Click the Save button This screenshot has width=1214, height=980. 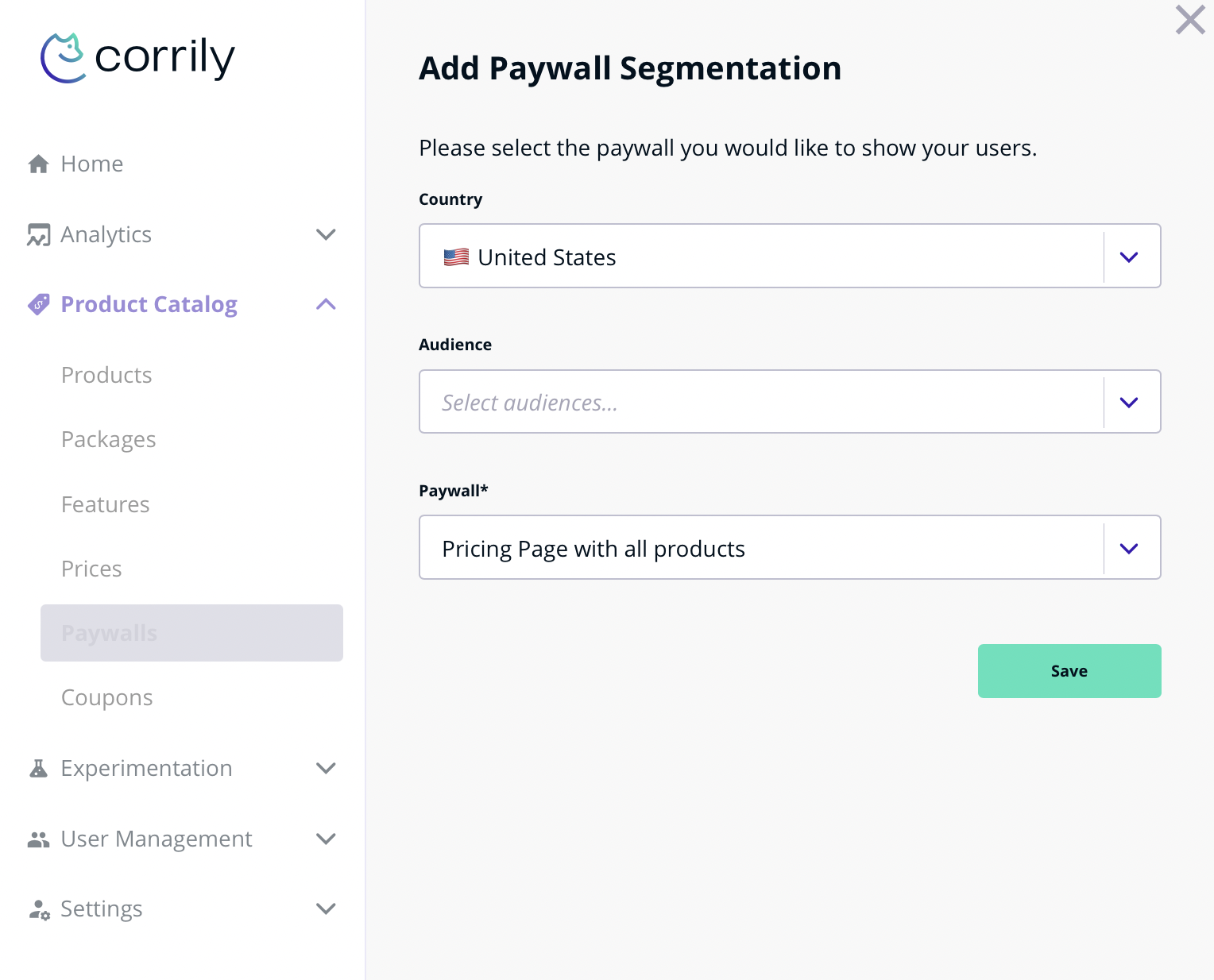[x=1069, y=671]
